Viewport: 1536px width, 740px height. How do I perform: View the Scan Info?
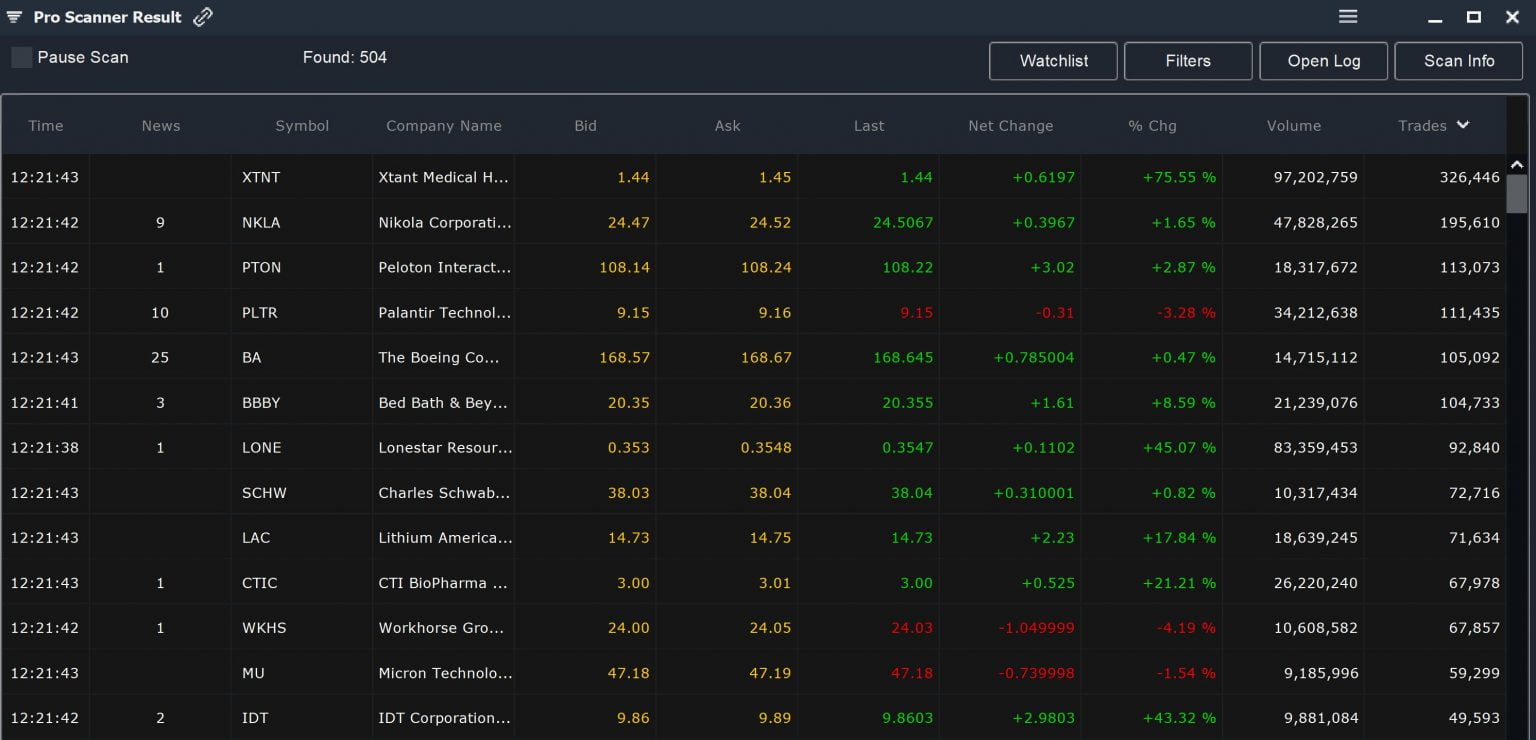(x=1458, y=61)
